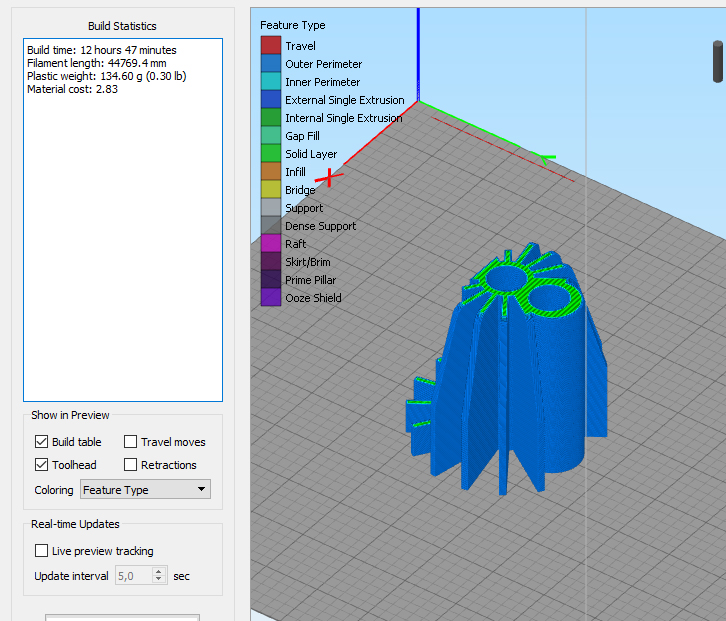The height and width of the screenshot is (621, 726).
Task: Click the Internal Single Extrusion swatch
Action: 271,118
